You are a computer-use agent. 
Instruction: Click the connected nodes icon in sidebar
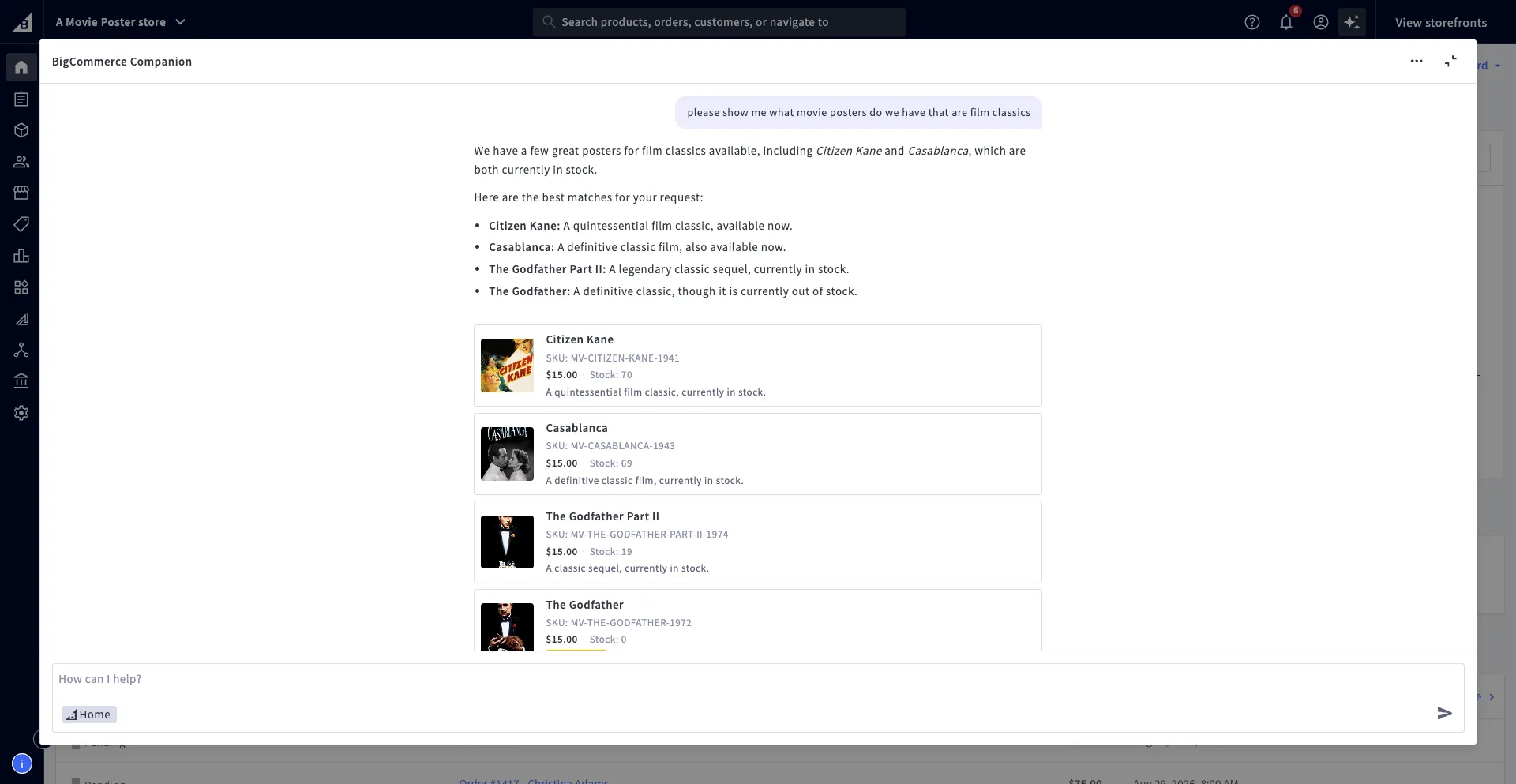[x=21, y=350]
